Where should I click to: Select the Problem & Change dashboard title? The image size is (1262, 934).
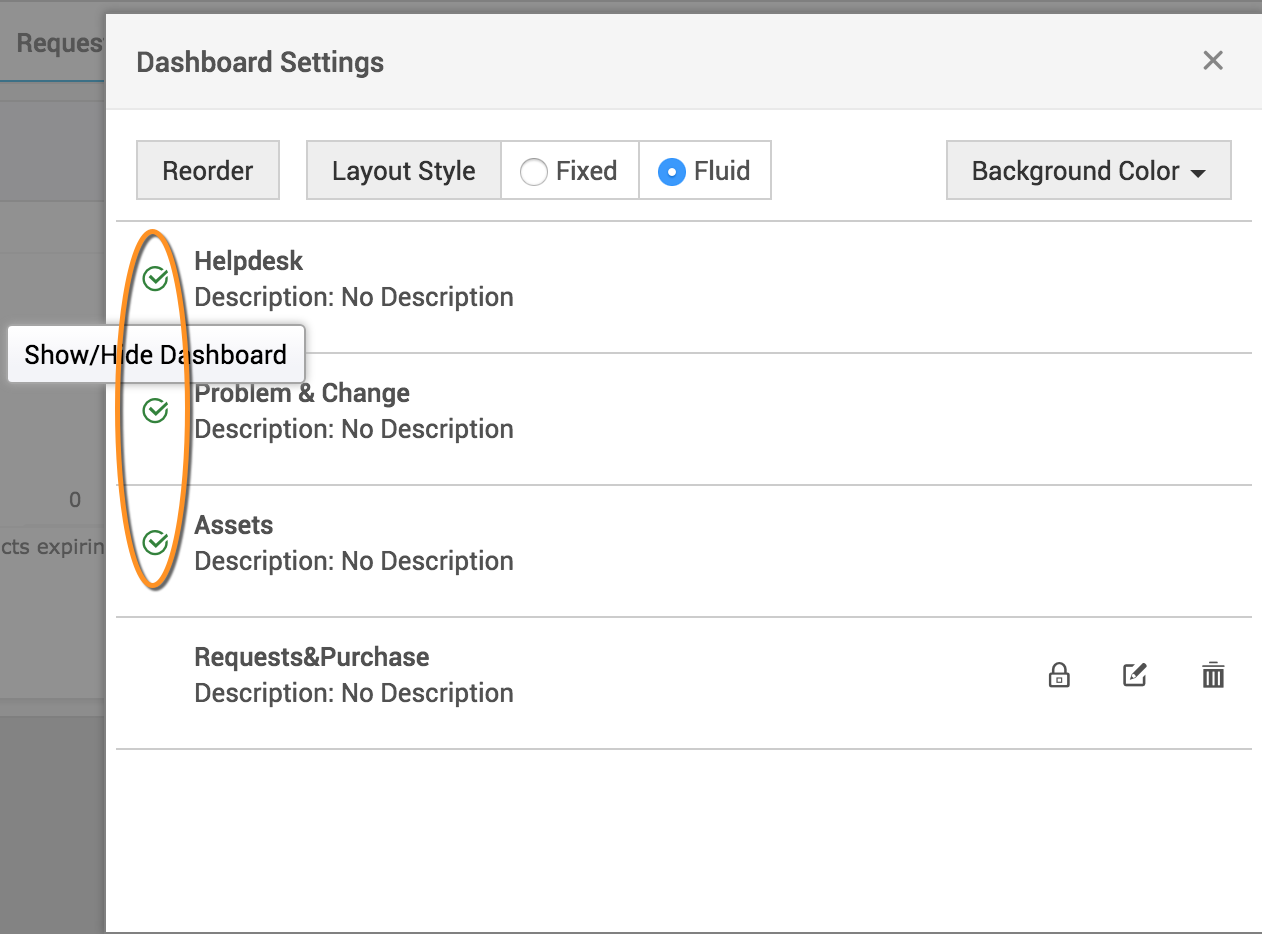click(302, 393)
